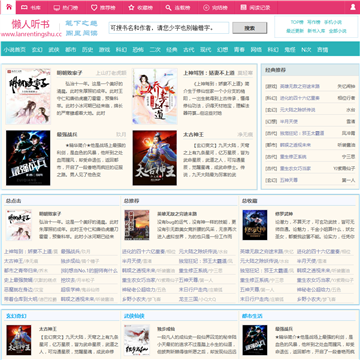The width and height of the screenshot is (360, 360).
Task: Select the 鬼怪 category
Action: tap(290, 50)
